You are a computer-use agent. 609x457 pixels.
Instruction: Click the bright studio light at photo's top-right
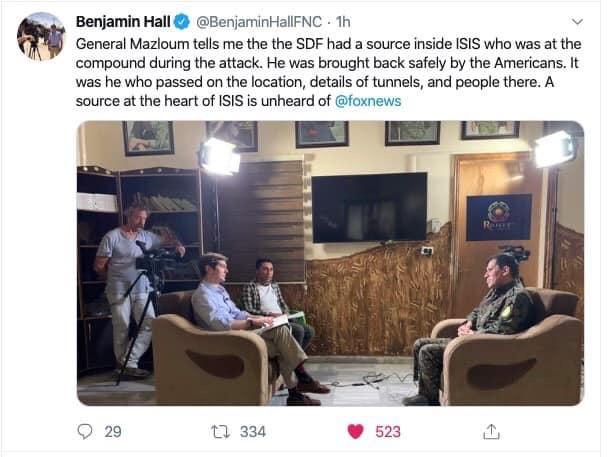(x=555, y=148)
